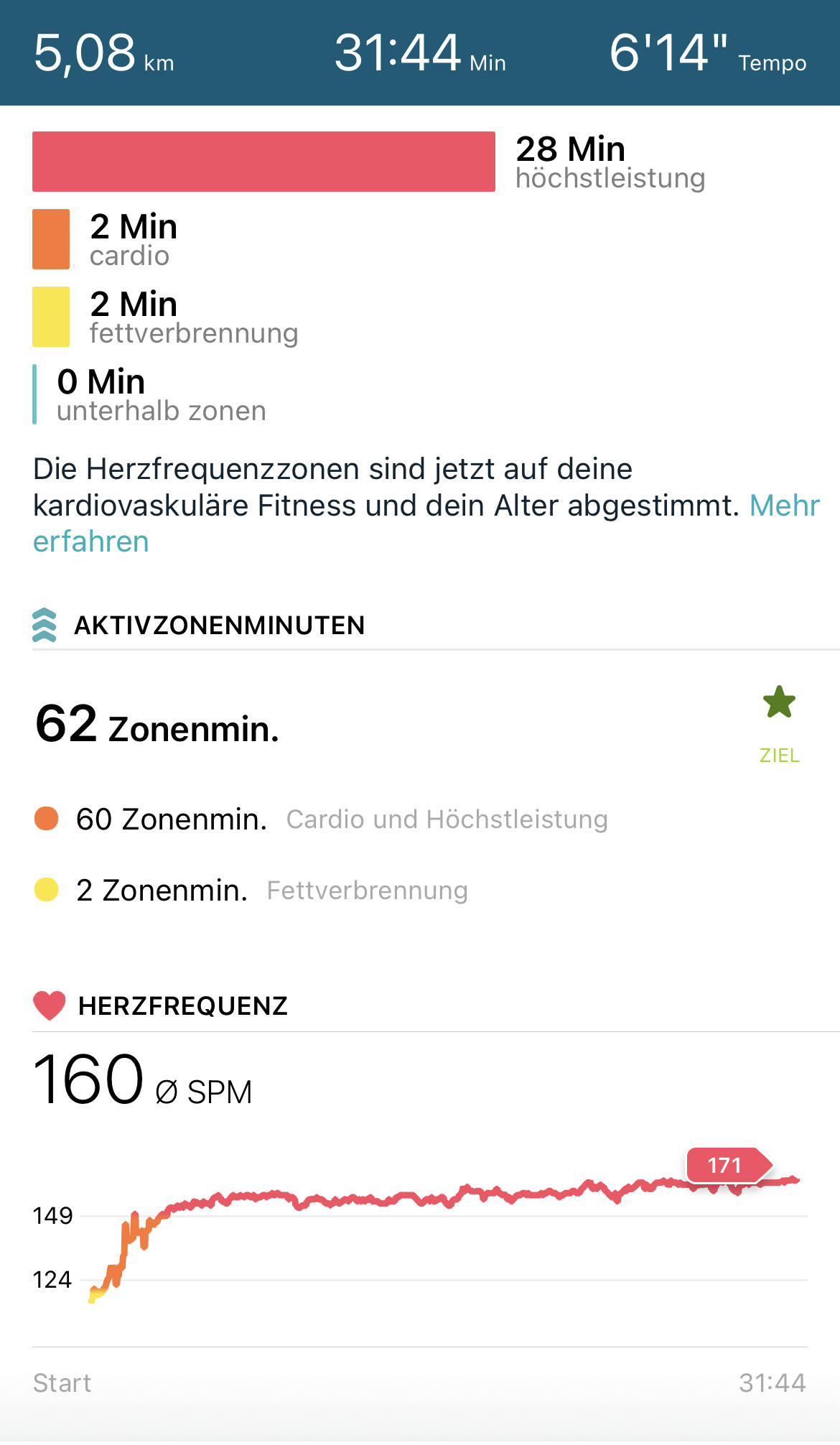Viewport: 840px width, 1445px height.
Task: Tap the red Höchstleistung zone bar
Action: 263,162
